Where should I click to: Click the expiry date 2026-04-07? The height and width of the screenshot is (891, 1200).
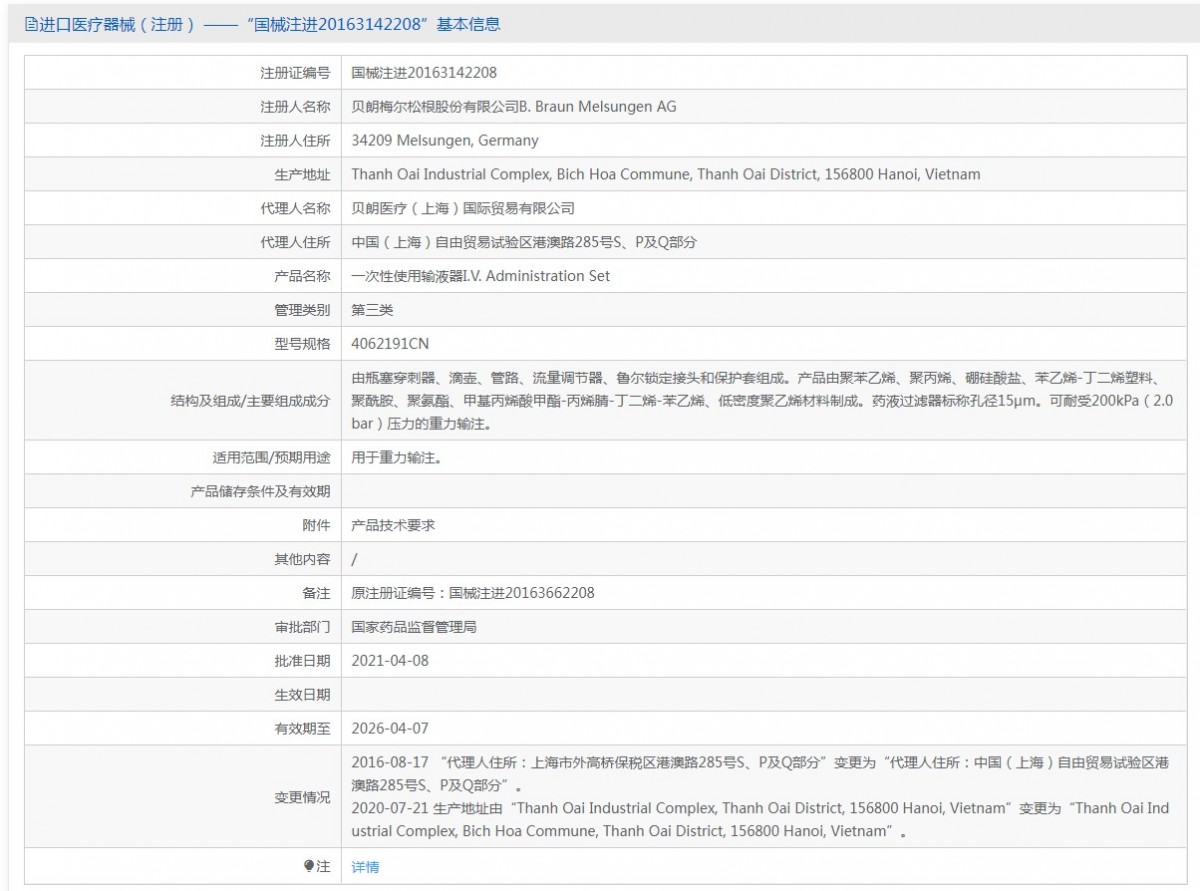pos(390,729)
